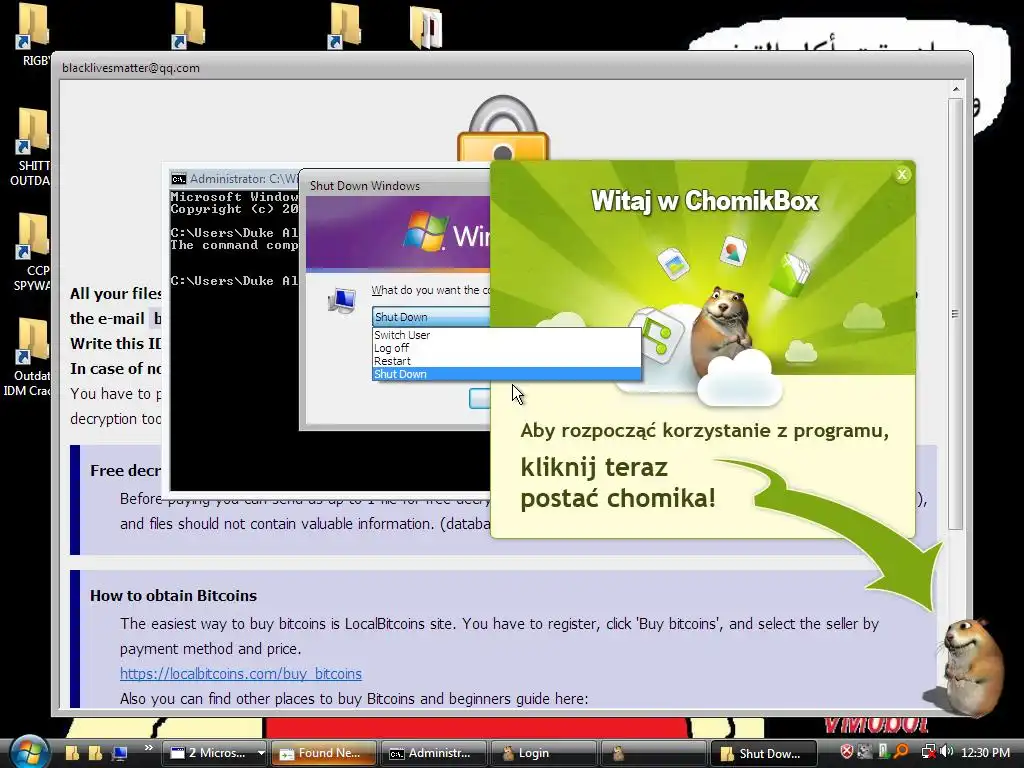This screenshot has width=1024, height=768.
Task: Open the Shut Down combo box
Action: (431, 317)
